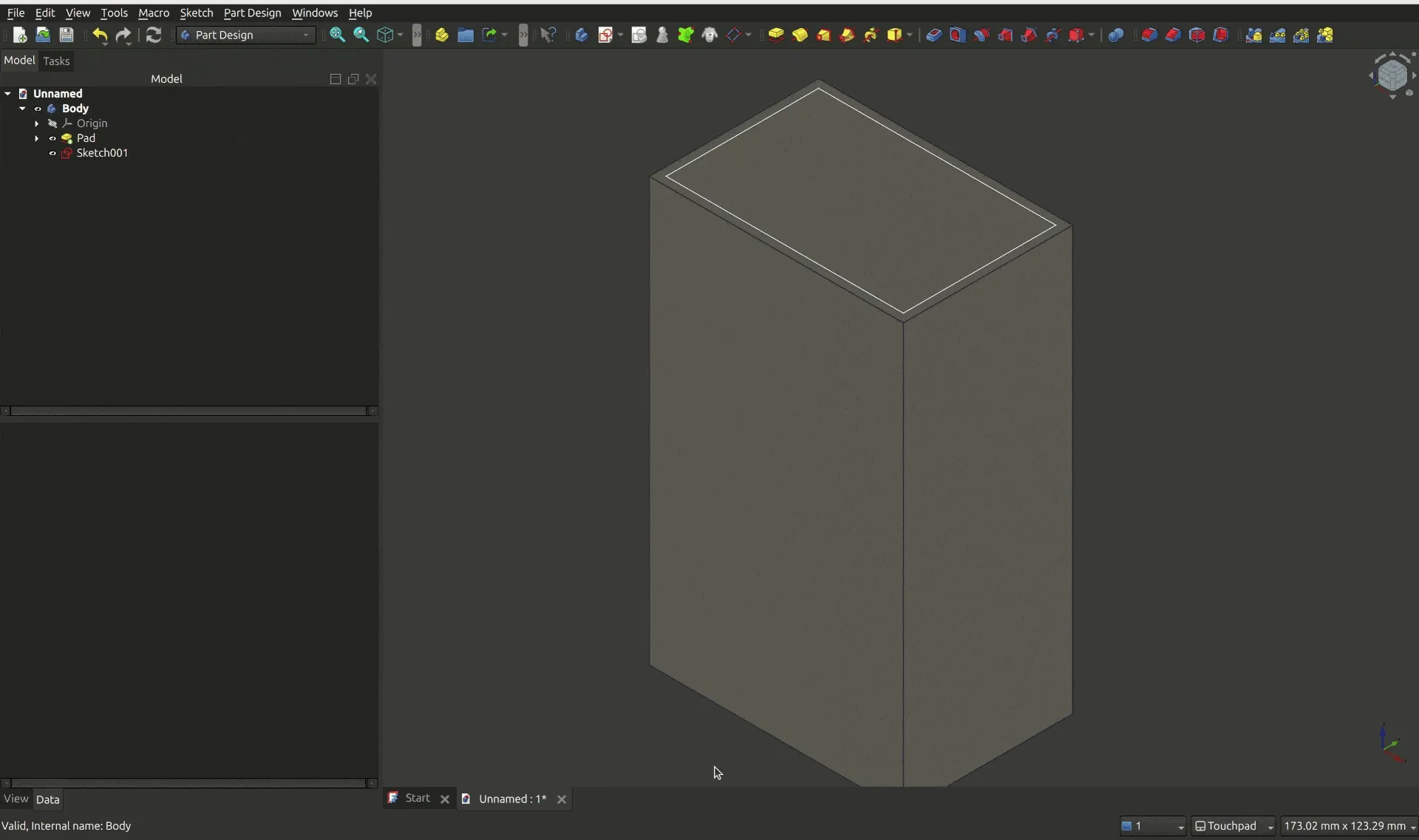Create a Part with the yellow blocks icon
This screenshot has height=840, width=1419.
pyautogui.click(x=442, y=35)
